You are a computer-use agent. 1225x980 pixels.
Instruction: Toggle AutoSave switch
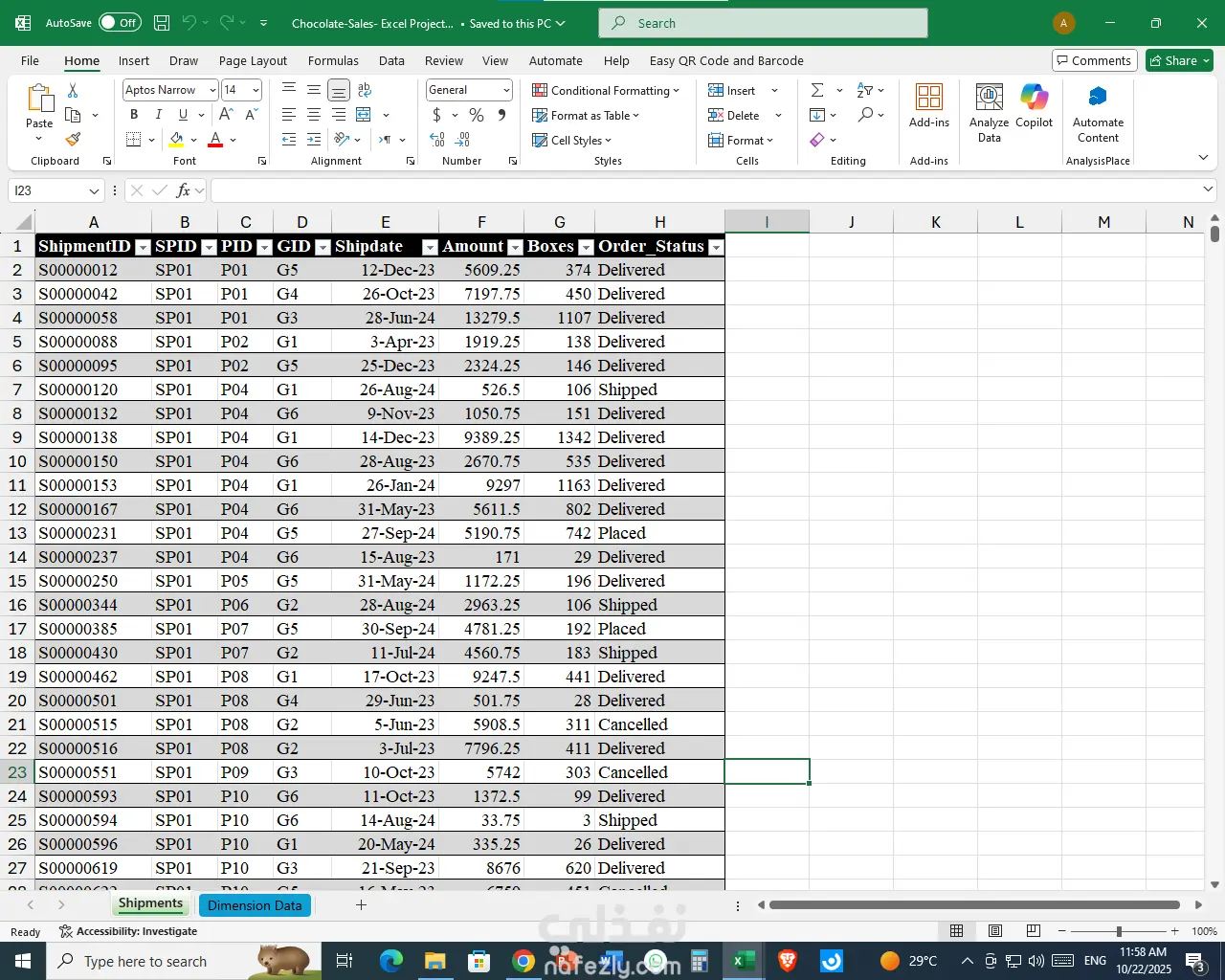tap(120, 23)
